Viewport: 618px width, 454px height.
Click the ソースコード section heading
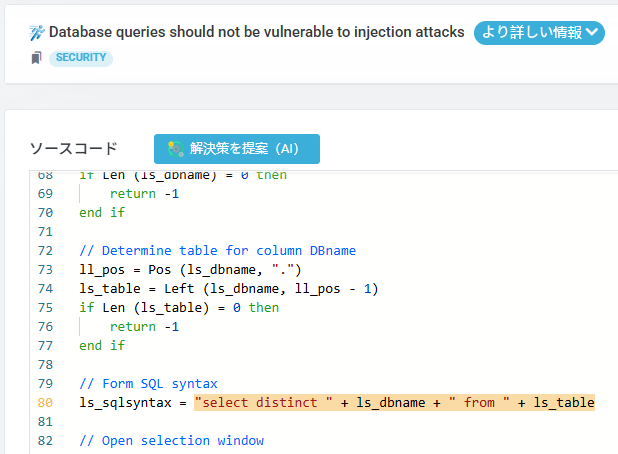(74, 149)
